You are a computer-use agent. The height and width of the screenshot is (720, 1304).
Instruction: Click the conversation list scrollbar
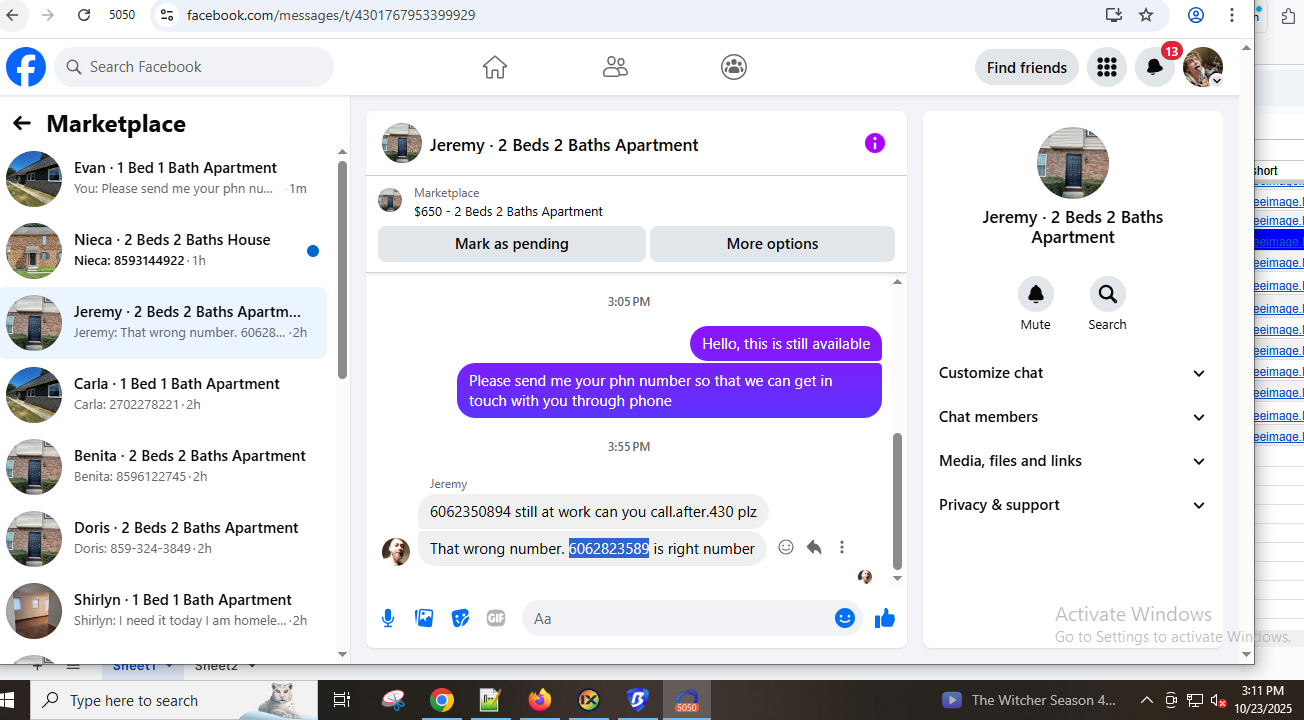342,270
